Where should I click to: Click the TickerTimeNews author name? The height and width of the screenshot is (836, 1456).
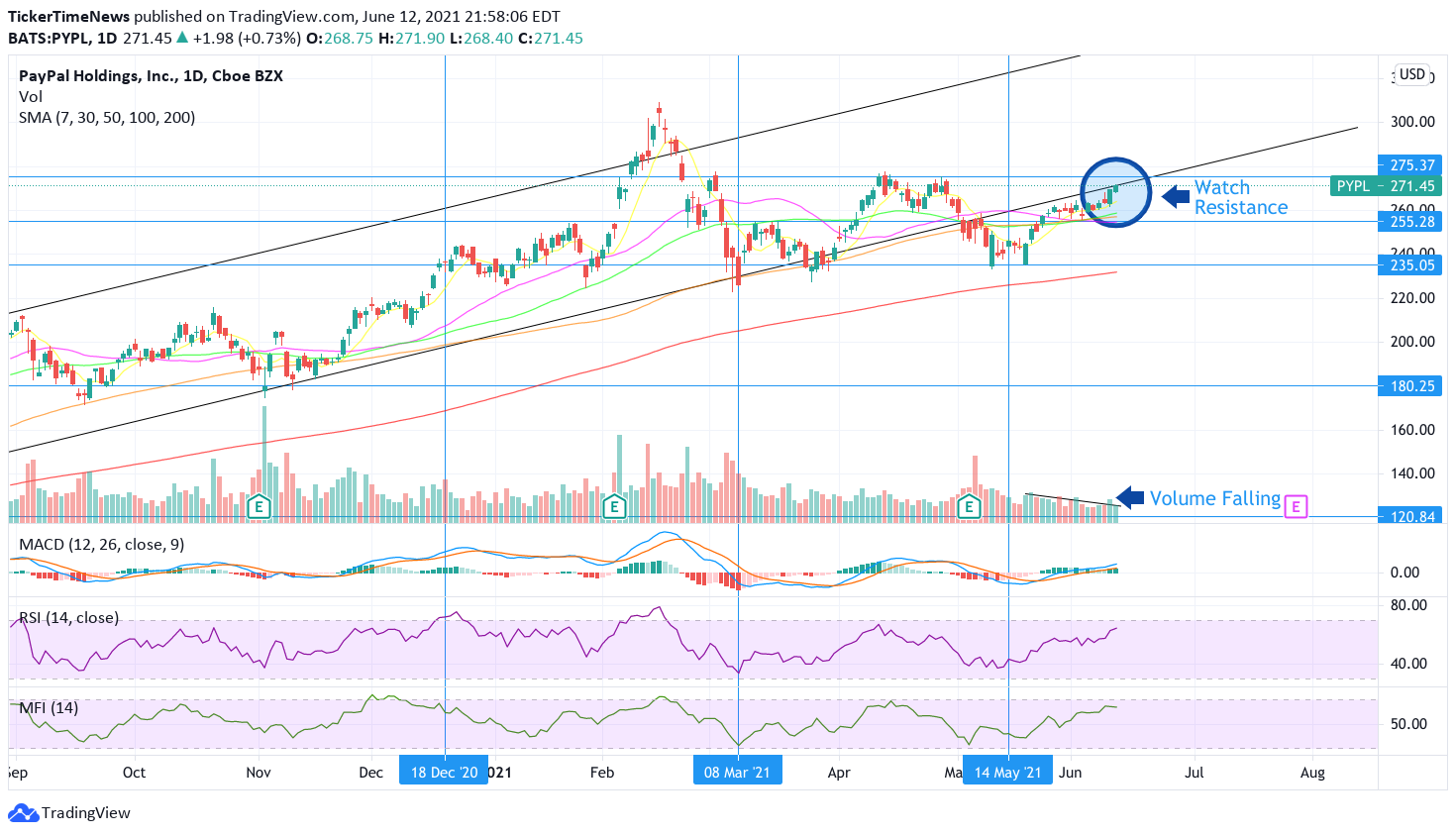[68, 17]
